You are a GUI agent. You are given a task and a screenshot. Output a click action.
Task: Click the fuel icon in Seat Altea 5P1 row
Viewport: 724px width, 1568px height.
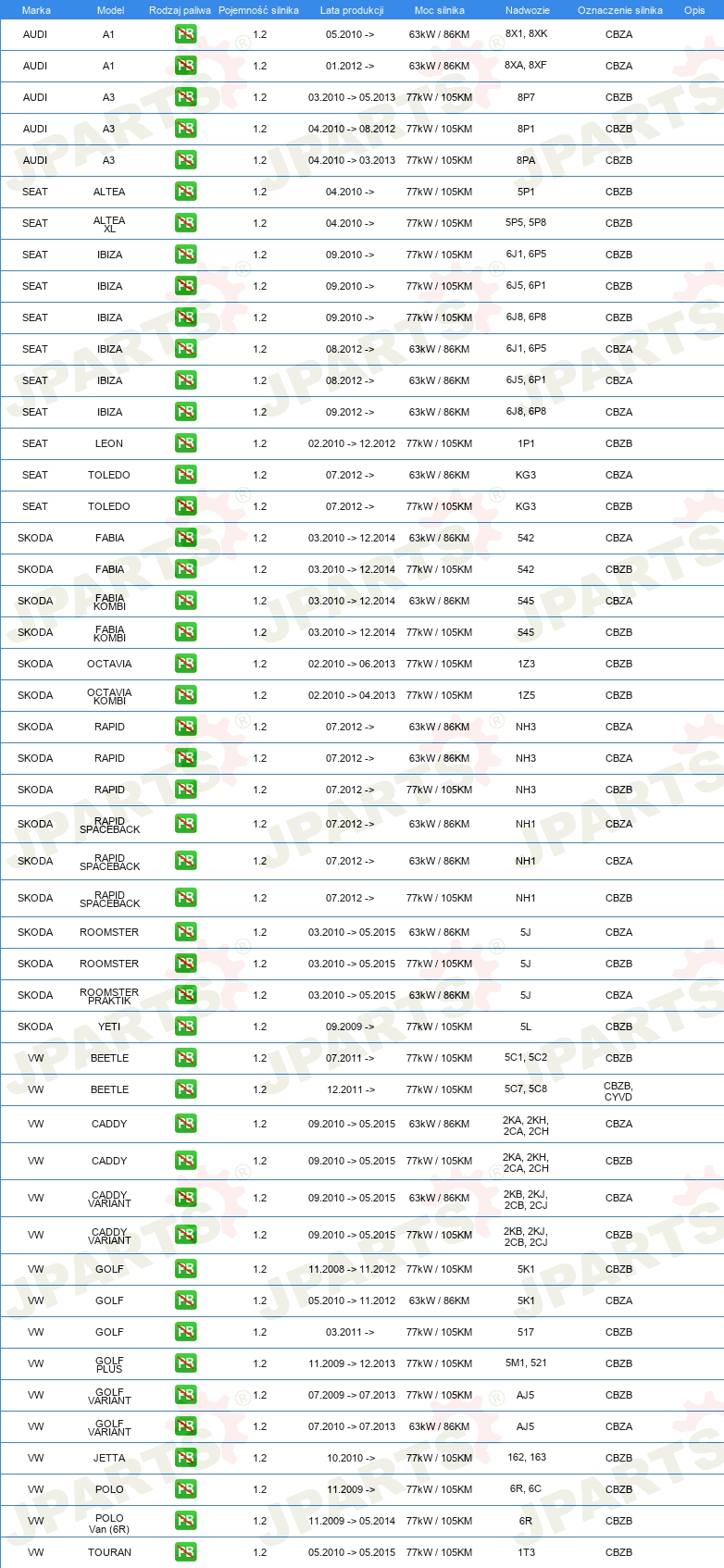(185, 192)
